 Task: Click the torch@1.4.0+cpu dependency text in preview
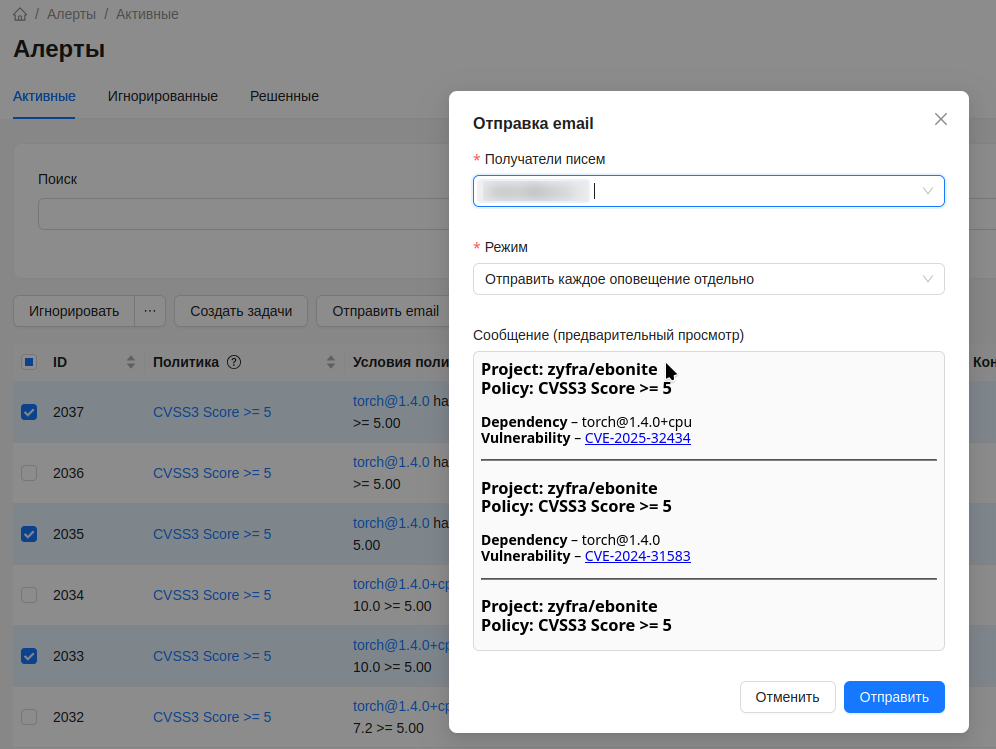(x=636, y=422)
